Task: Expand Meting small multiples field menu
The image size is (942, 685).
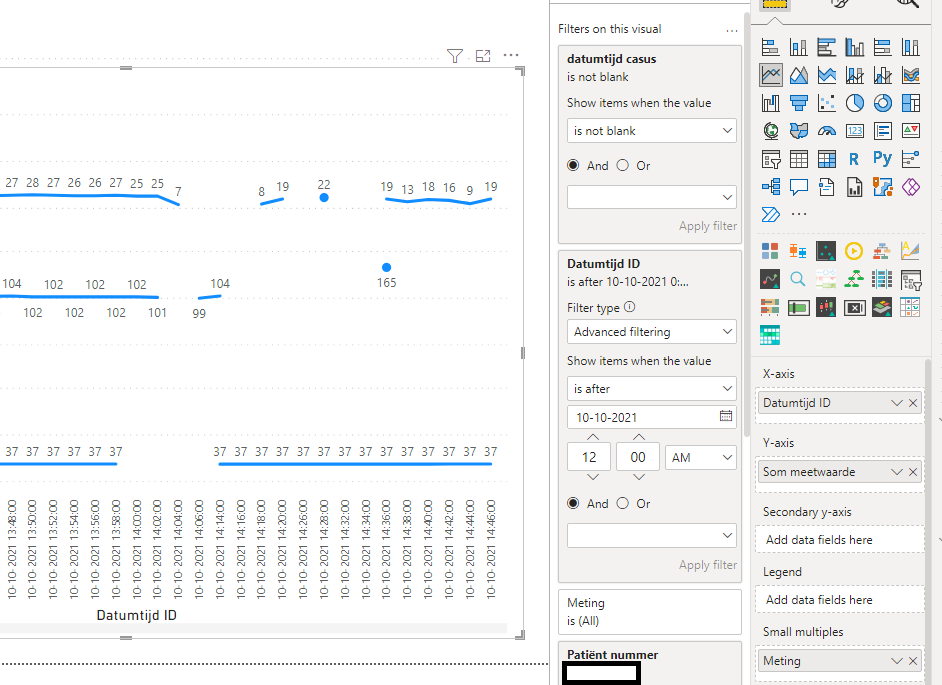Action: pos(896,661)
